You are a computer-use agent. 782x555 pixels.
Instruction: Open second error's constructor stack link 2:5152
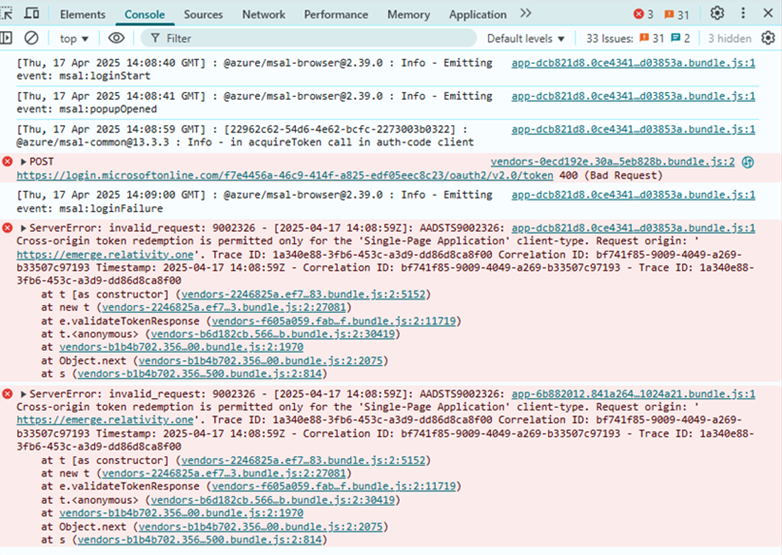(303, 460)
